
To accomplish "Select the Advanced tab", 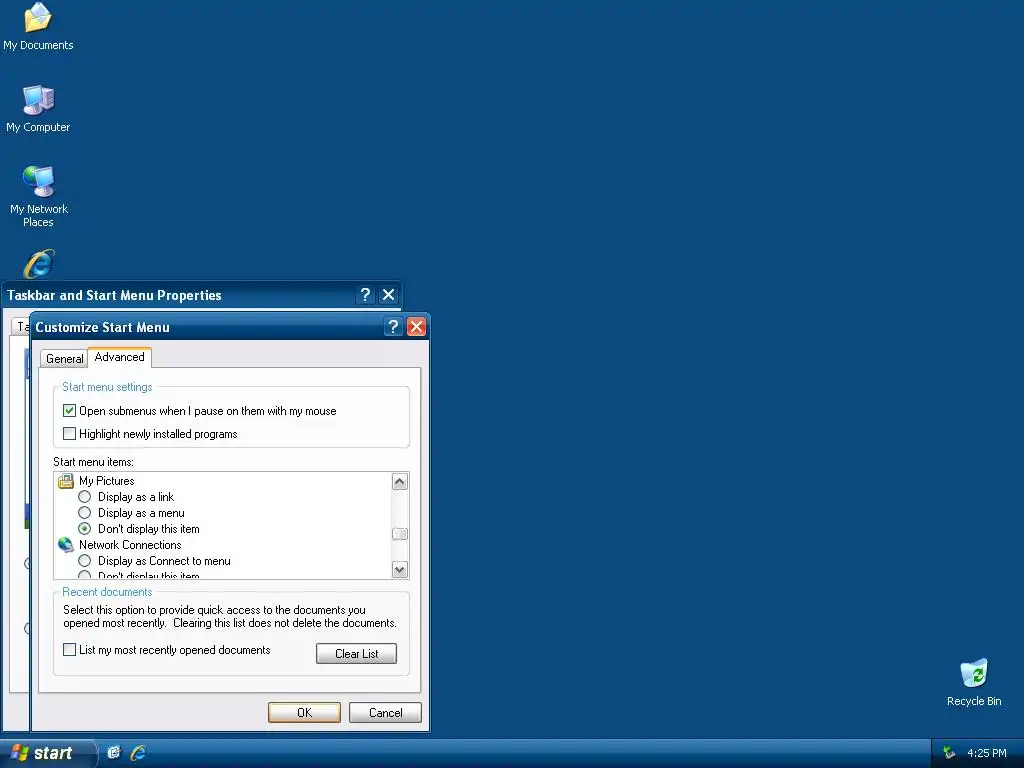I will 120,357.
